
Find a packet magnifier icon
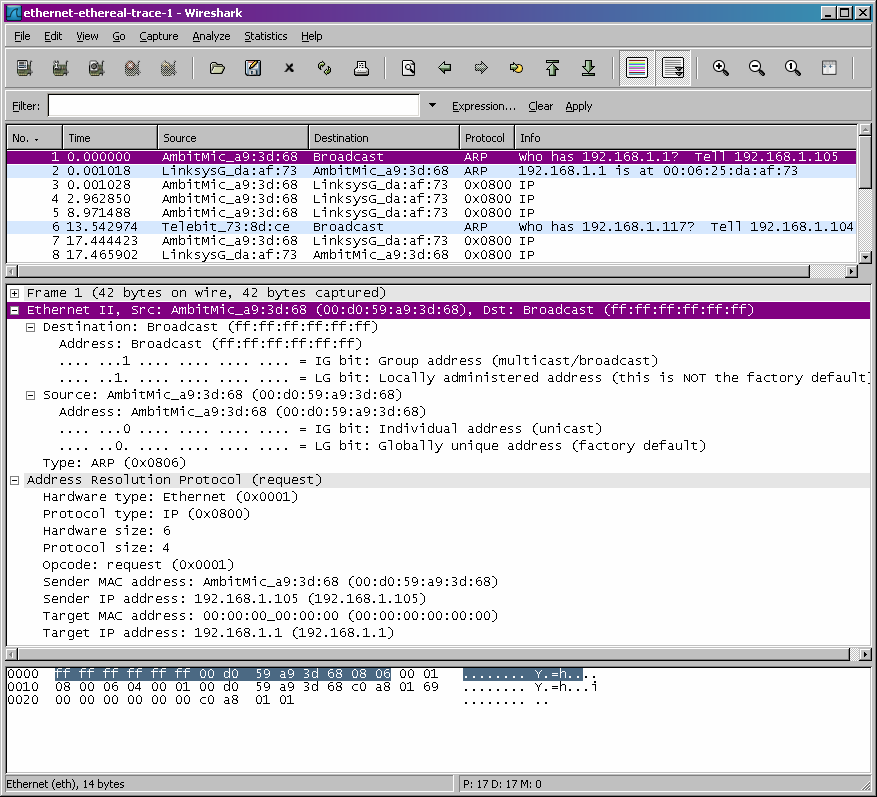click(x=408, y=68)
